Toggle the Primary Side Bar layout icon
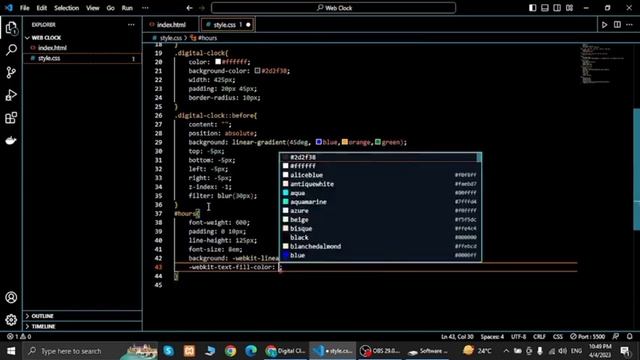 point(533,8)
